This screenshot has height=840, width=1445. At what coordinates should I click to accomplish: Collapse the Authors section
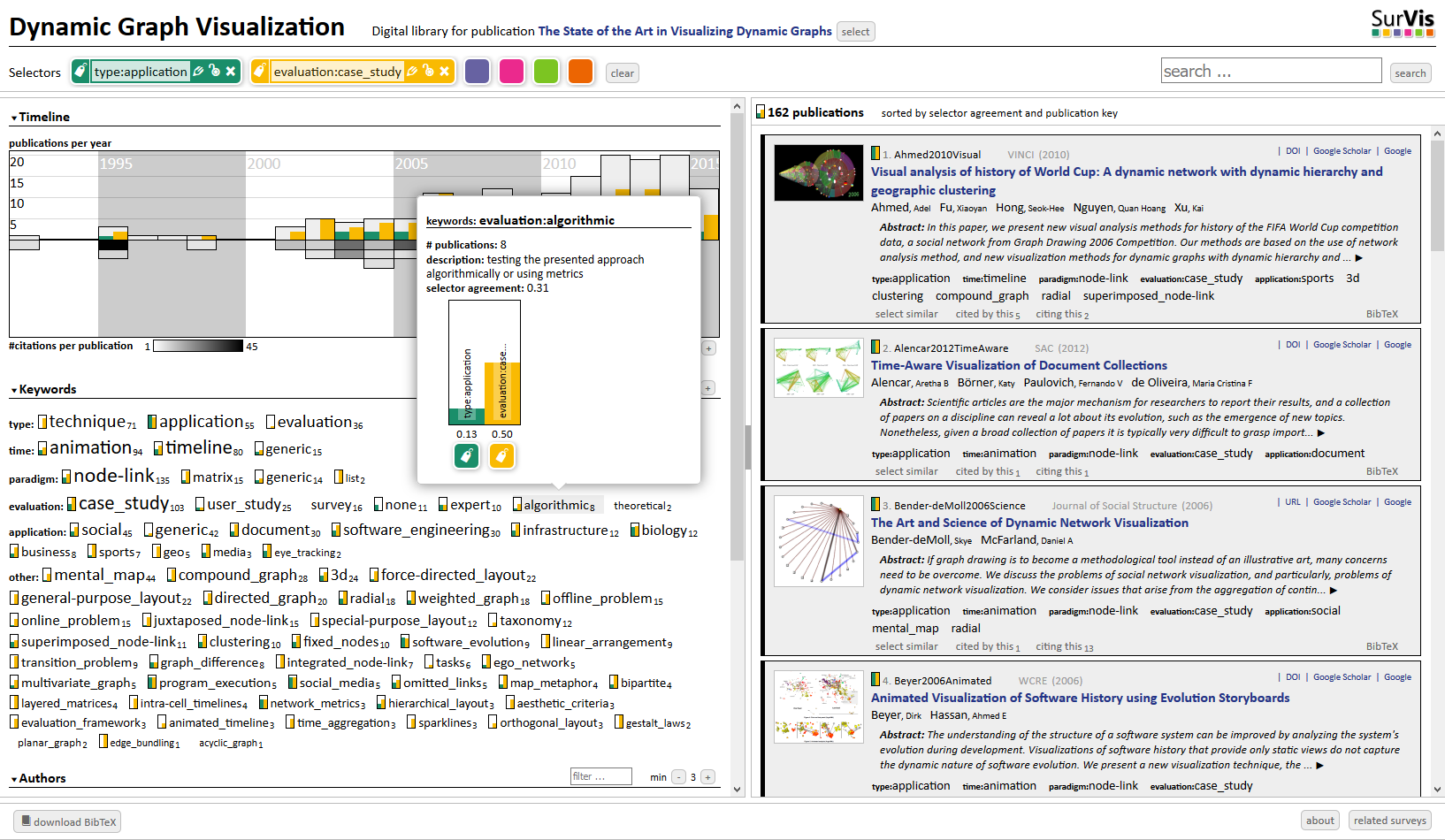38,778
